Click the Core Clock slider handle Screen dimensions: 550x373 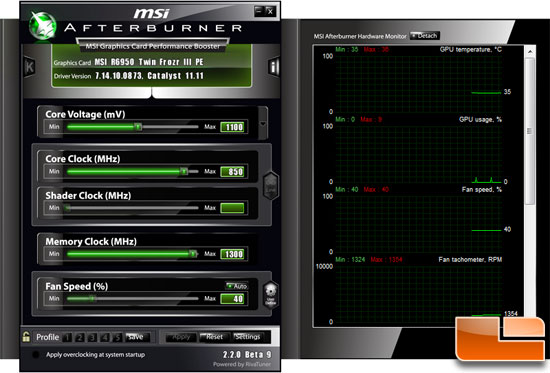[184, 171]
